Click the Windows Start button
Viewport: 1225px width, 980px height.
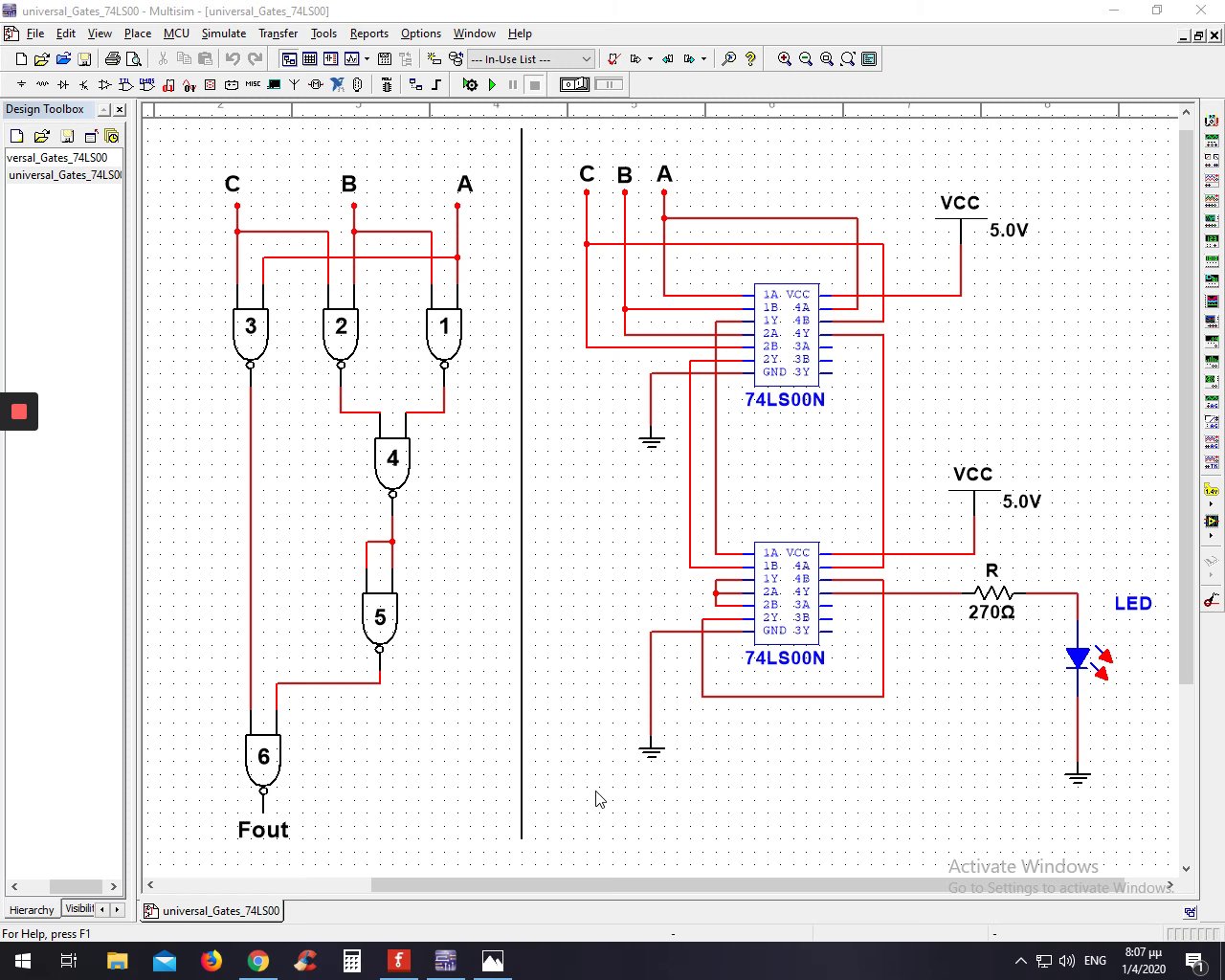22,961
